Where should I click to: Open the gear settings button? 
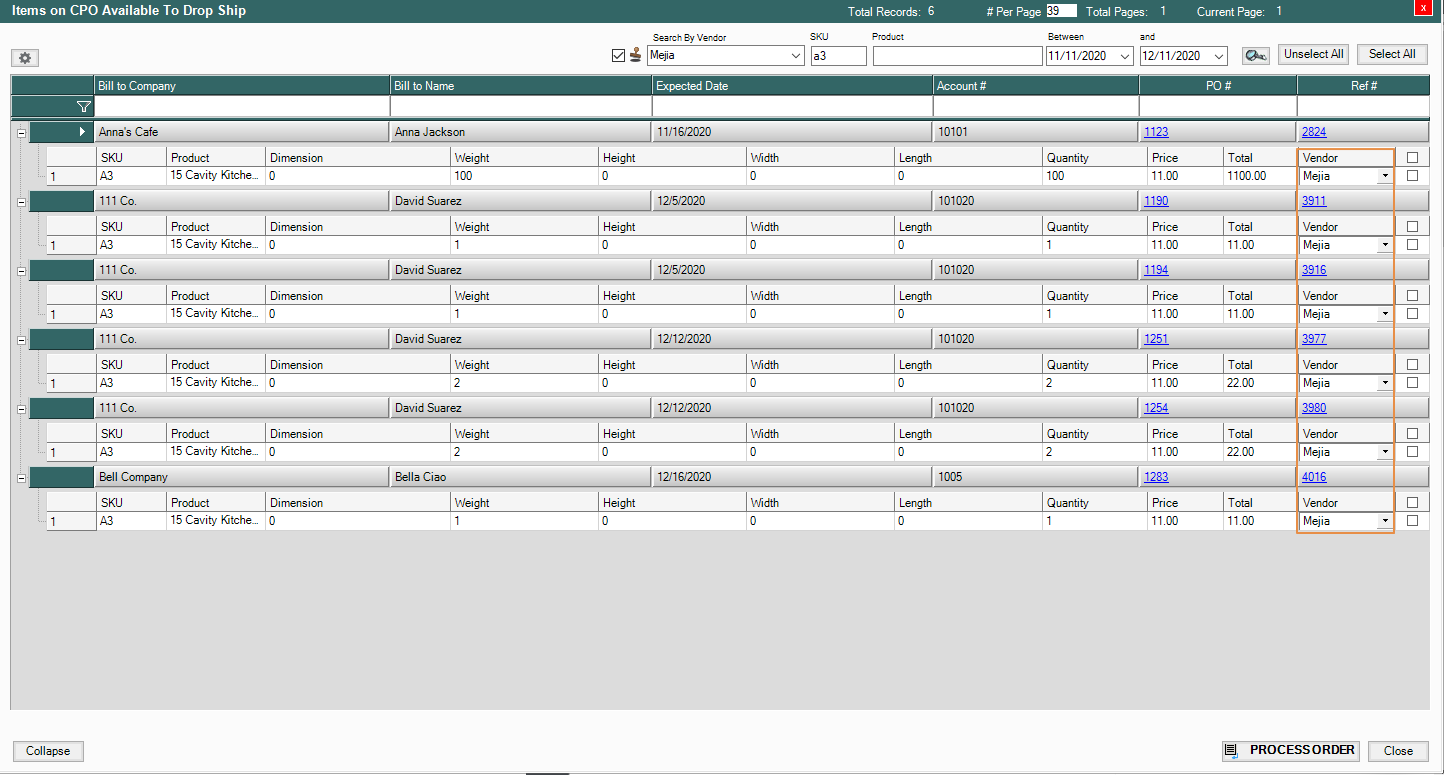point(25,58)
